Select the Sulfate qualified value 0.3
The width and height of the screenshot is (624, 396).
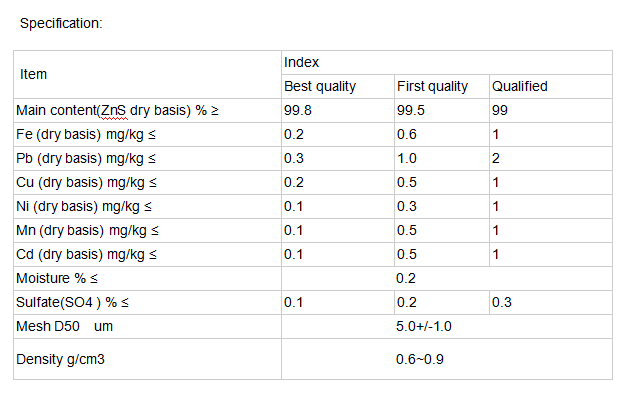point(501,302)
